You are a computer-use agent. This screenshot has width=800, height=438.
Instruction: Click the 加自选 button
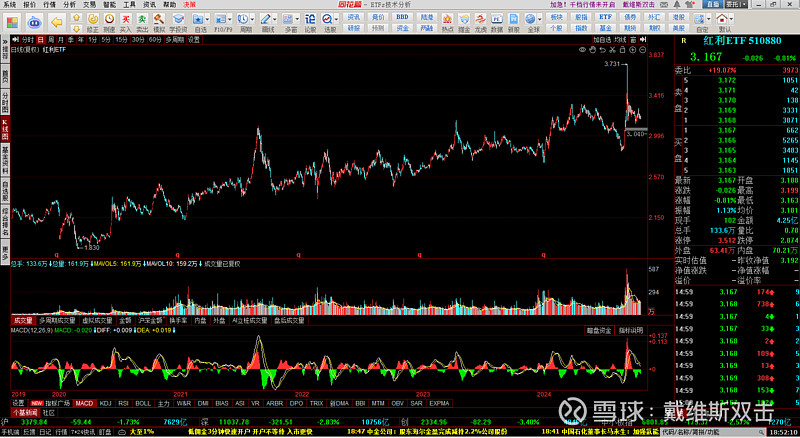click(x=602, y=39)
